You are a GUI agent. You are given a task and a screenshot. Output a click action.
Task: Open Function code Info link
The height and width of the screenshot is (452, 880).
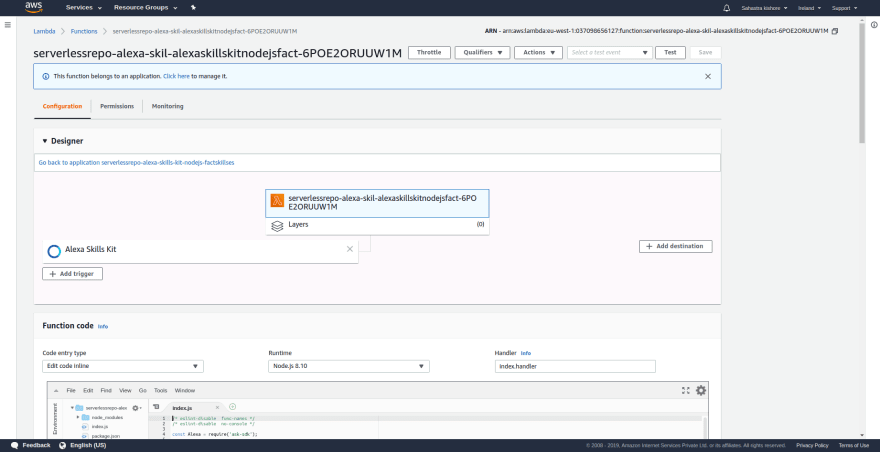pyautogui.click(x=103, y=326)
